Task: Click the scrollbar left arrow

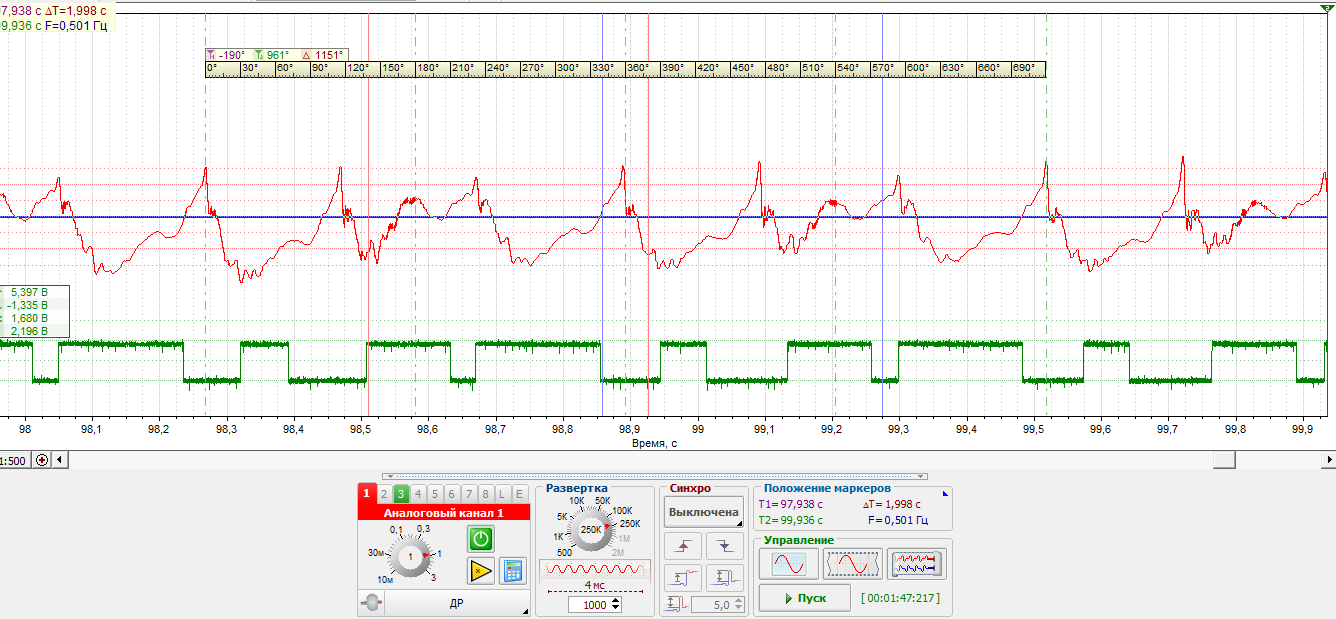Action: [x=60, y=460]
